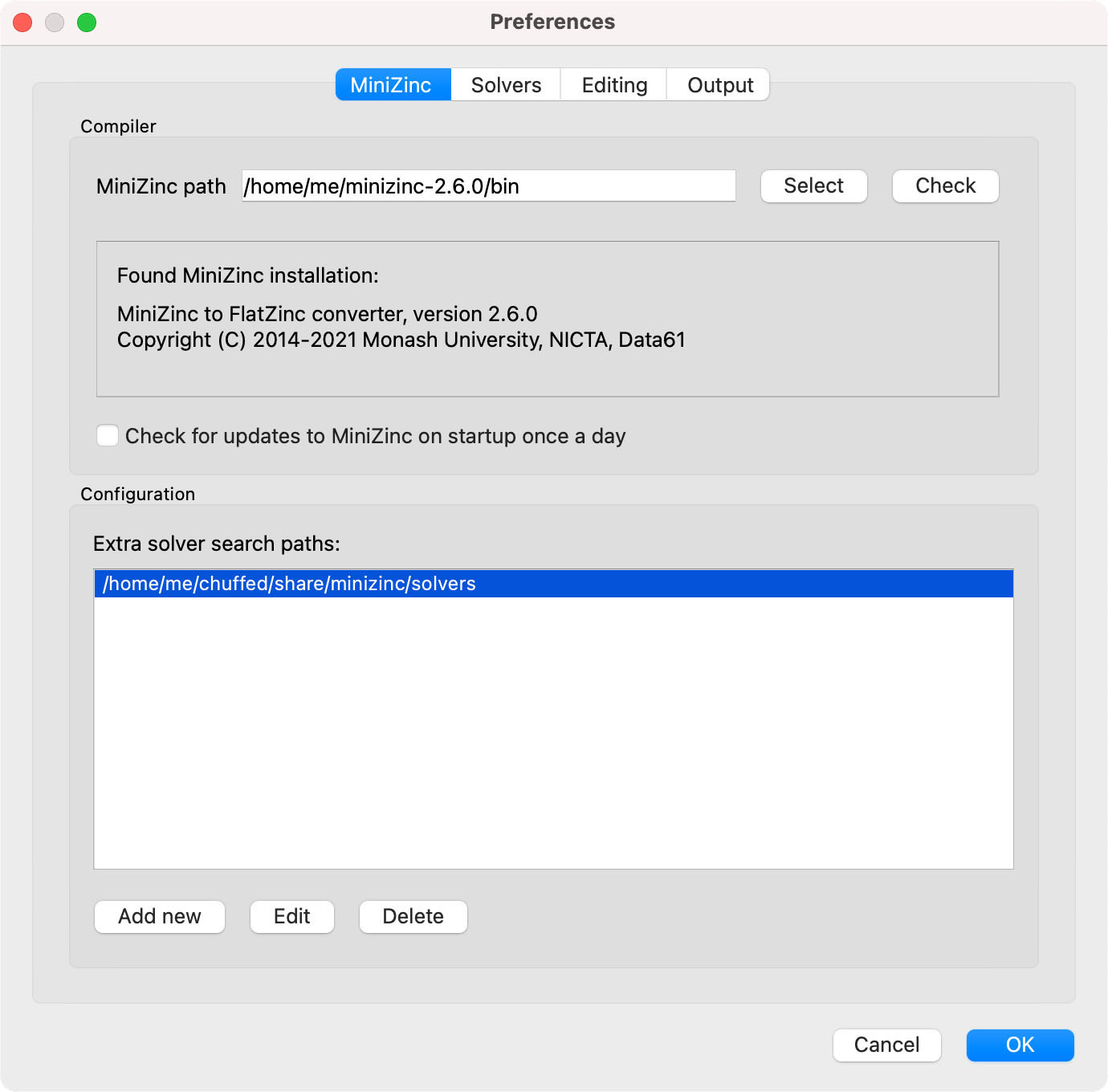Click Select to browse for MiniZinc path
This screenshot has height=1092, width=1108.
tap(813, 185)
